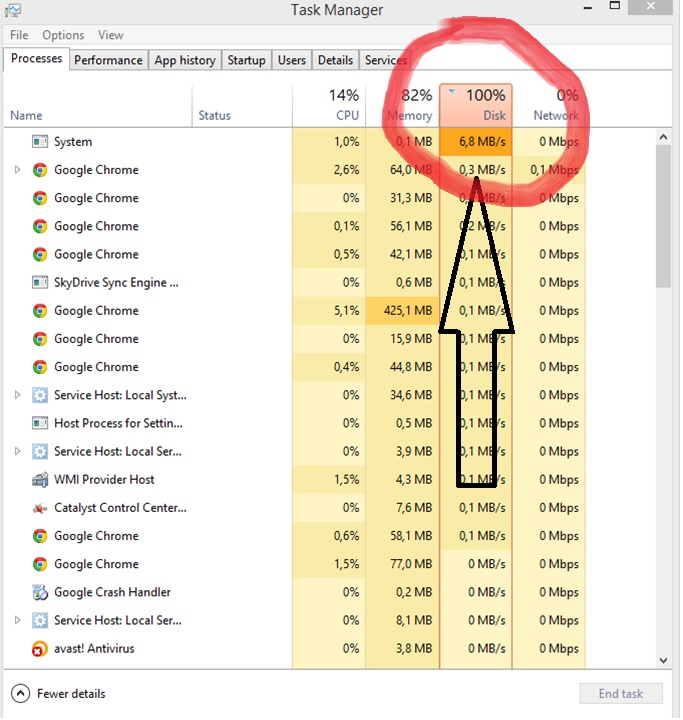The width and height of the screenshot is (683, 720).
Task: Click the Fewer details circle arrow icon
Action: 20,693
